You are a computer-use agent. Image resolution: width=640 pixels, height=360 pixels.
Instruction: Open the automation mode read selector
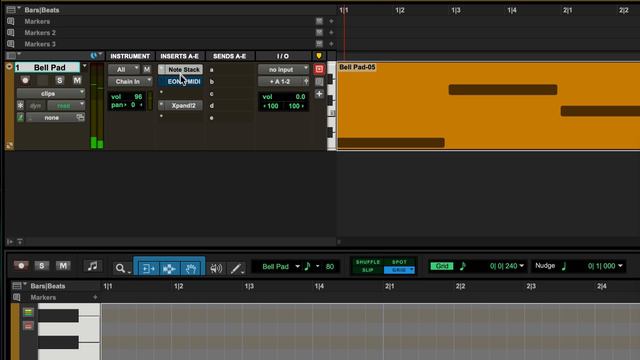(x=66, y=106)
